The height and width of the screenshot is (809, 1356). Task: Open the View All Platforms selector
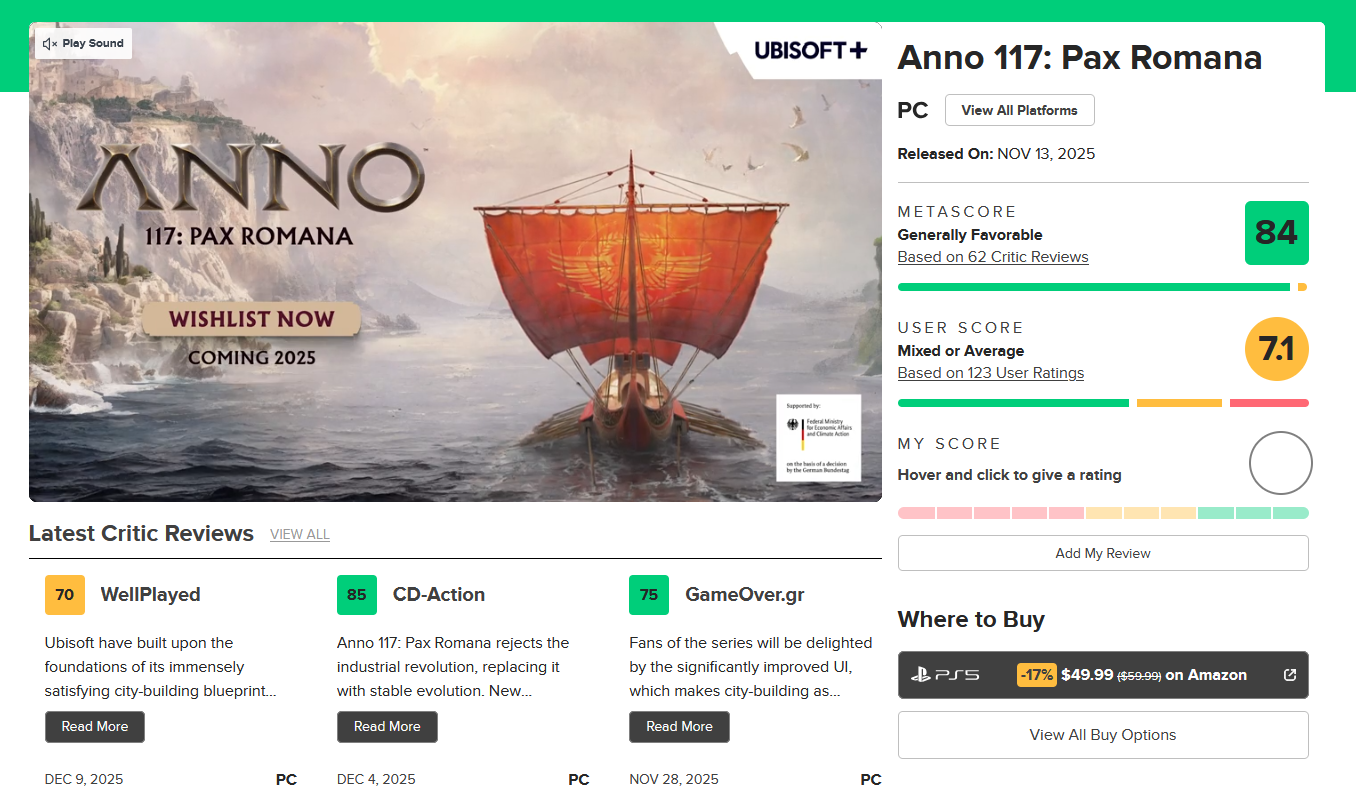click(x=1019, y=110)
